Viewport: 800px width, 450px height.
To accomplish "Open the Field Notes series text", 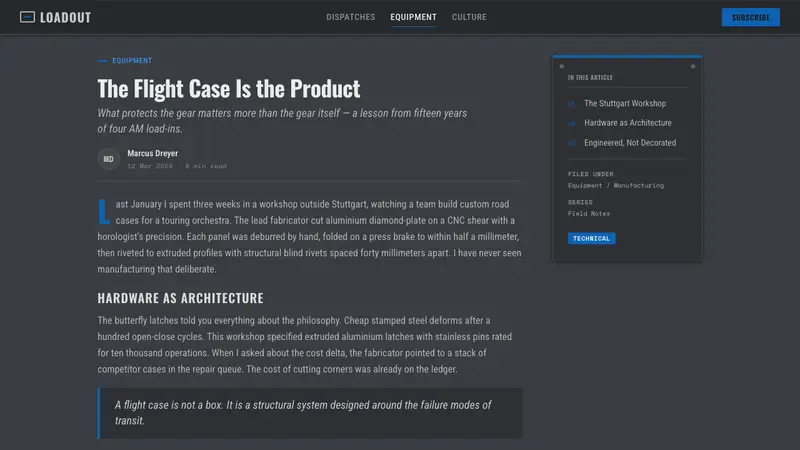I will 589,213.
